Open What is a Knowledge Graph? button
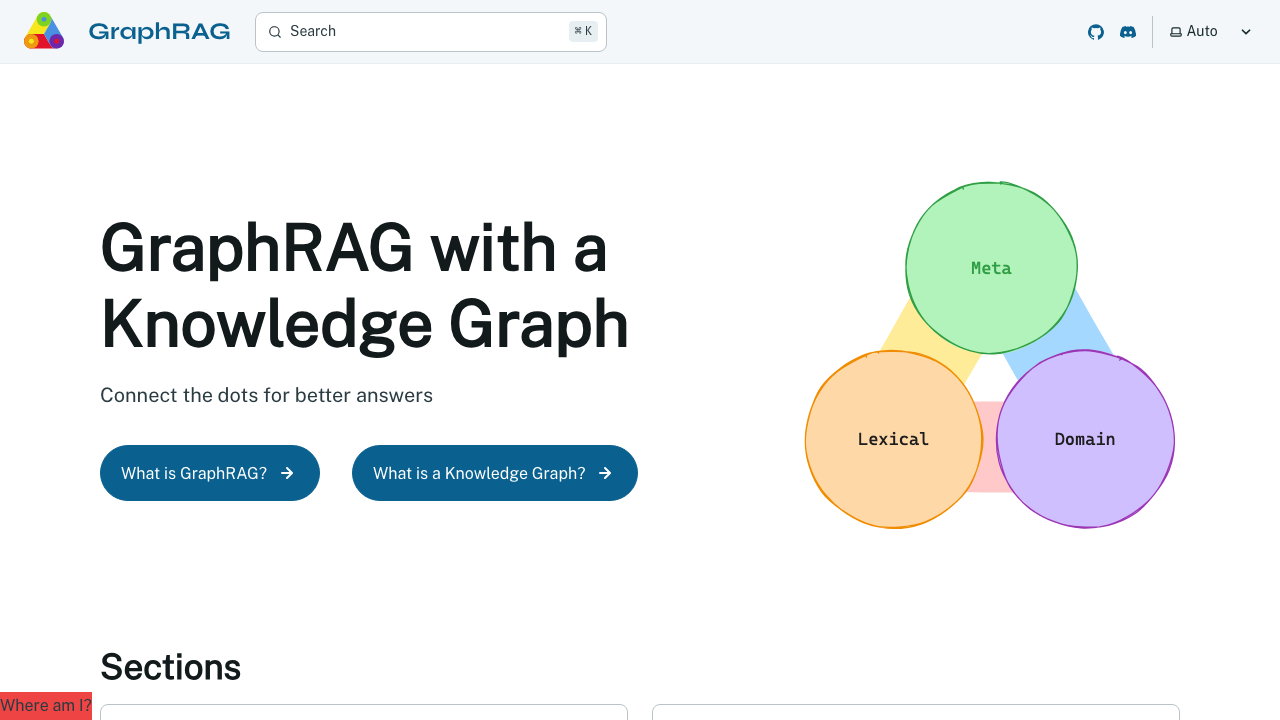 495,473
